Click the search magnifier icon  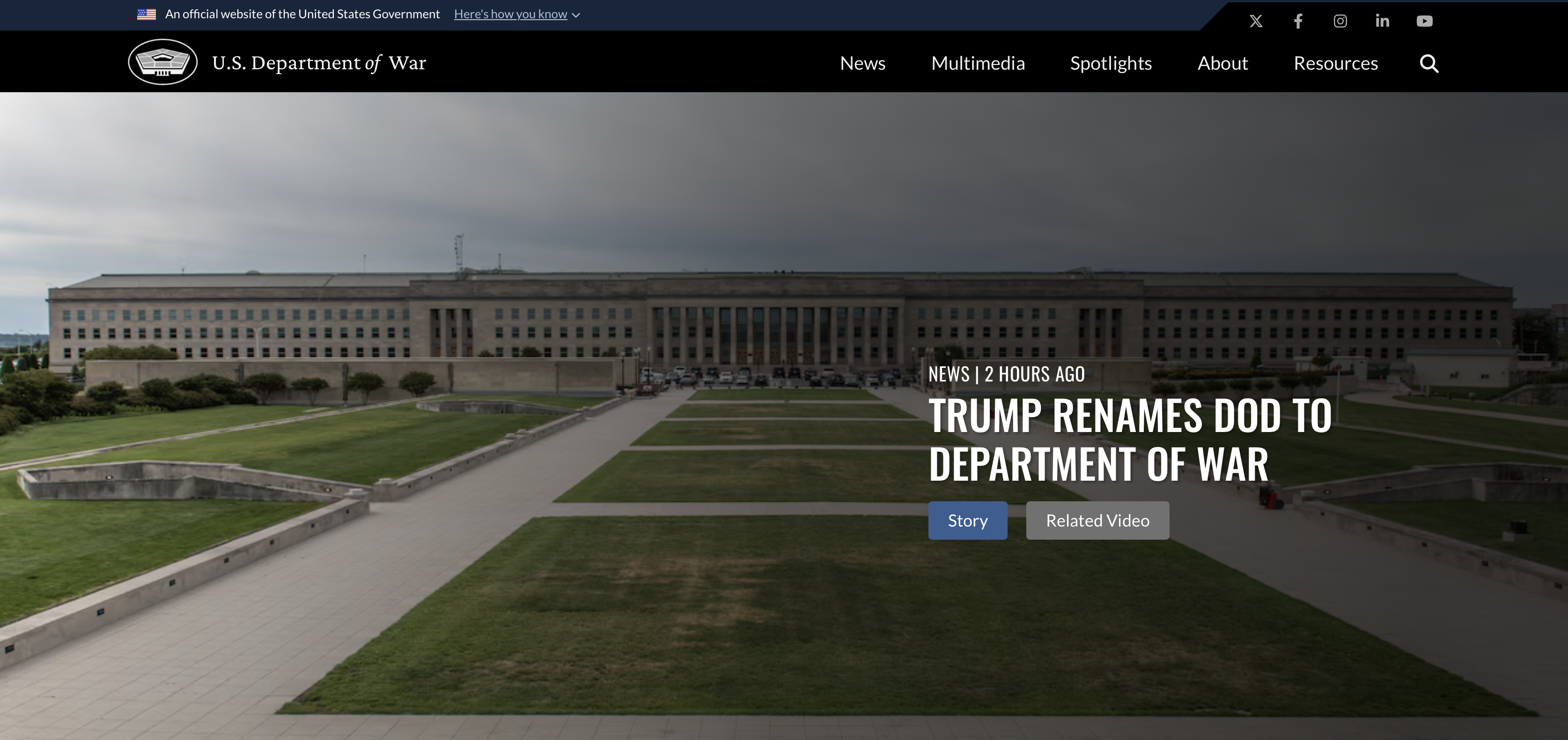(1428, 63)
